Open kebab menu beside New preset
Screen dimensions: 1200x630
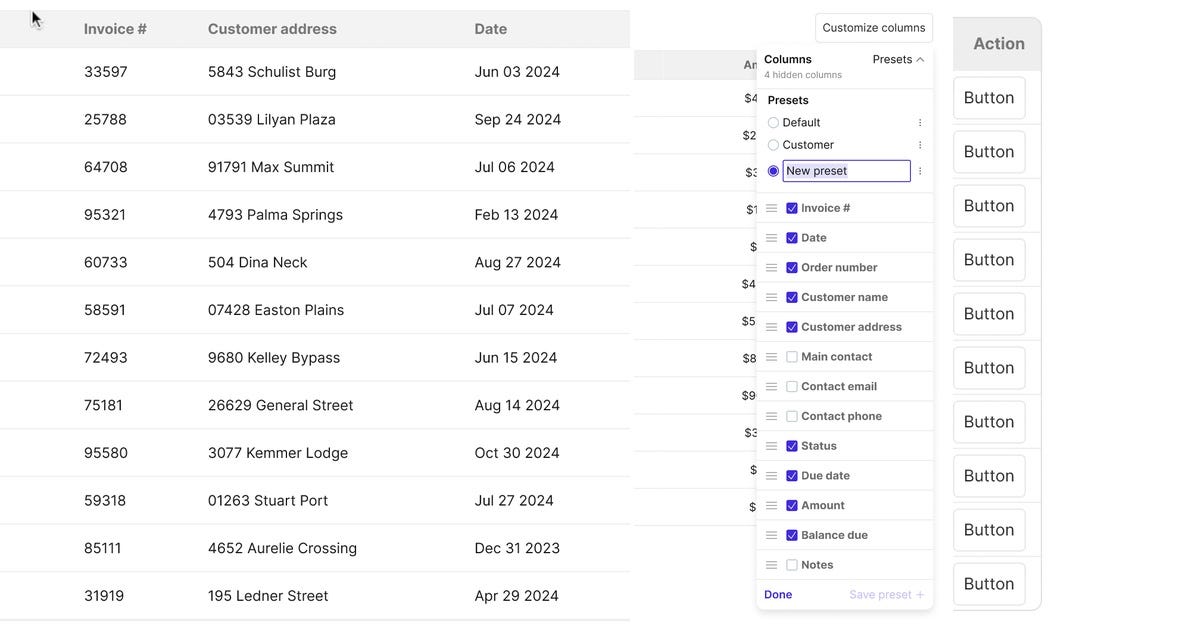(x=919, y=170)
